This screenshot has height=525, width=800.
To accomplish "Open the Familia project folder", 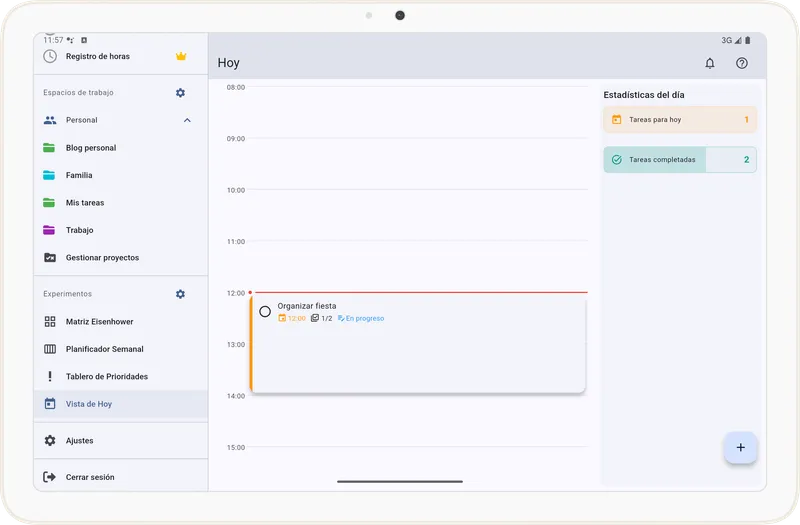I will pos(79,175).
